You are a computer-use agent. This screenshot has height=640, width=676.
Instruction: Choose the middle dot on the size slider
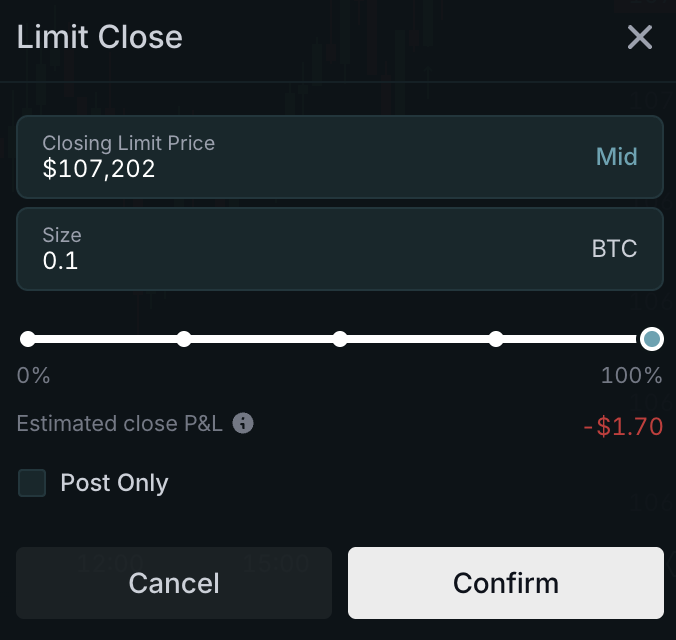click(x=340, y=339)
